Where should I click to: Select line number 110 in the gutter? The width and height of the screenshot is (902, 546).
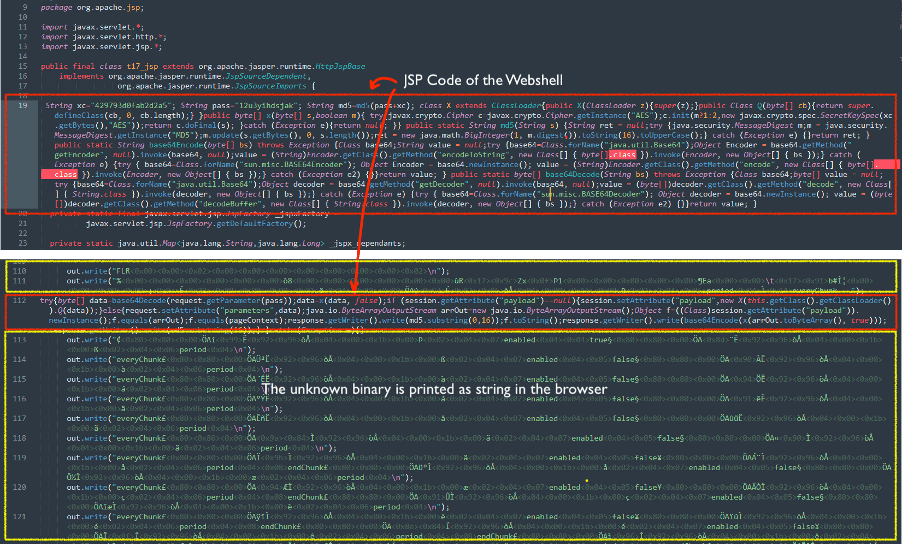(19, 270)
